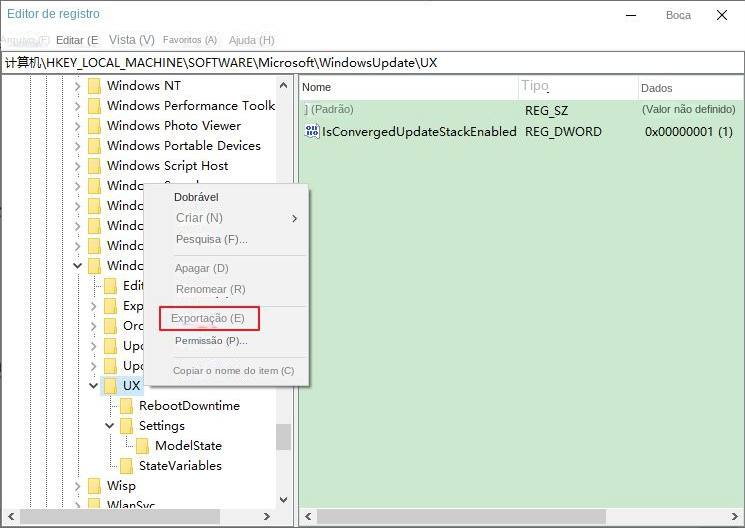745x528 pixels.
Task: Choose Exportação (E) from context menu
Action: point(208,319)
